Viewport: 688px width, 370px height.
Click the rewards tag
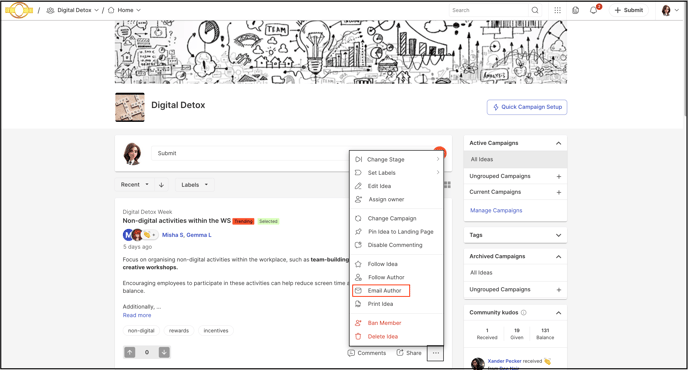pos(179,330)
